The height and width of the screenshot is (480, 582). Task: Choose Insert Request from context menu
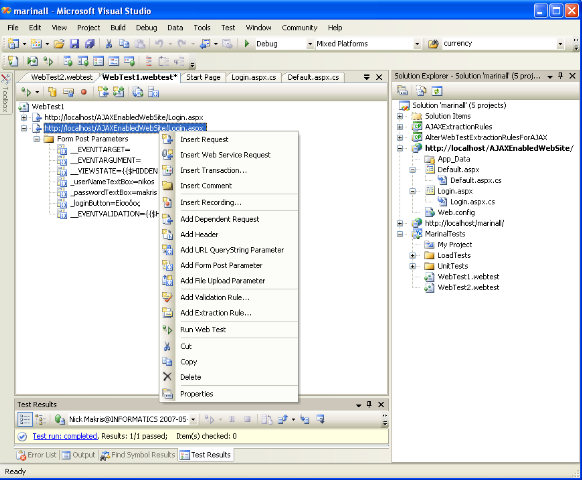pos(229,140)
